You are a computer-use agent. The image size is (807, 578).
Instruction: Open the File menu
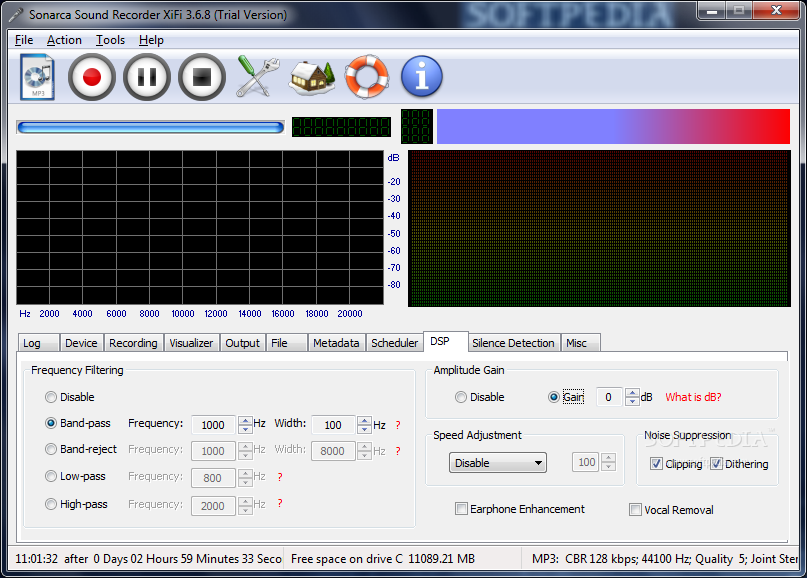pos(24,40)
